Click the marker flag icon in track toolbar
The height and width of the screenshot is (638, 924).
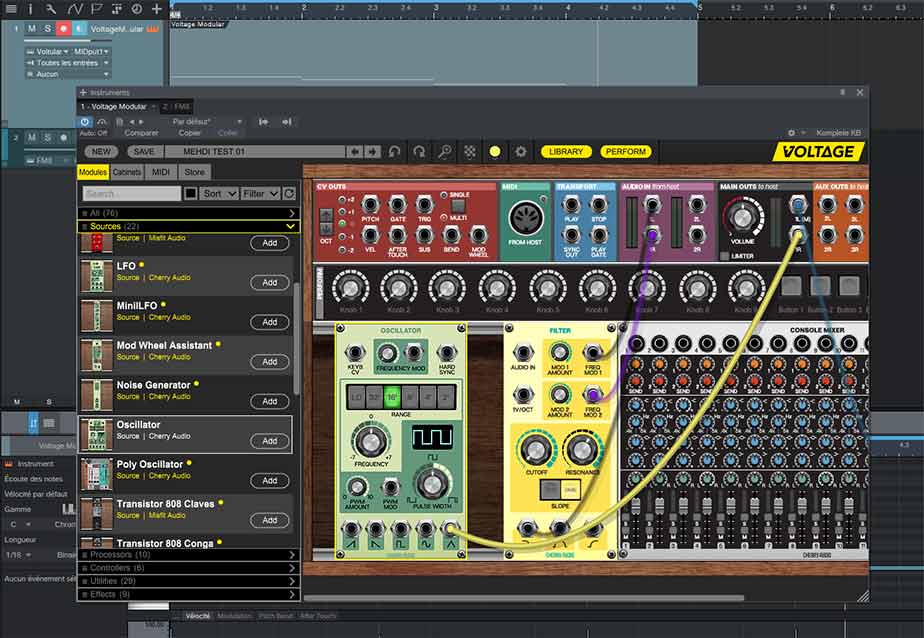click(x=96, y=8)
